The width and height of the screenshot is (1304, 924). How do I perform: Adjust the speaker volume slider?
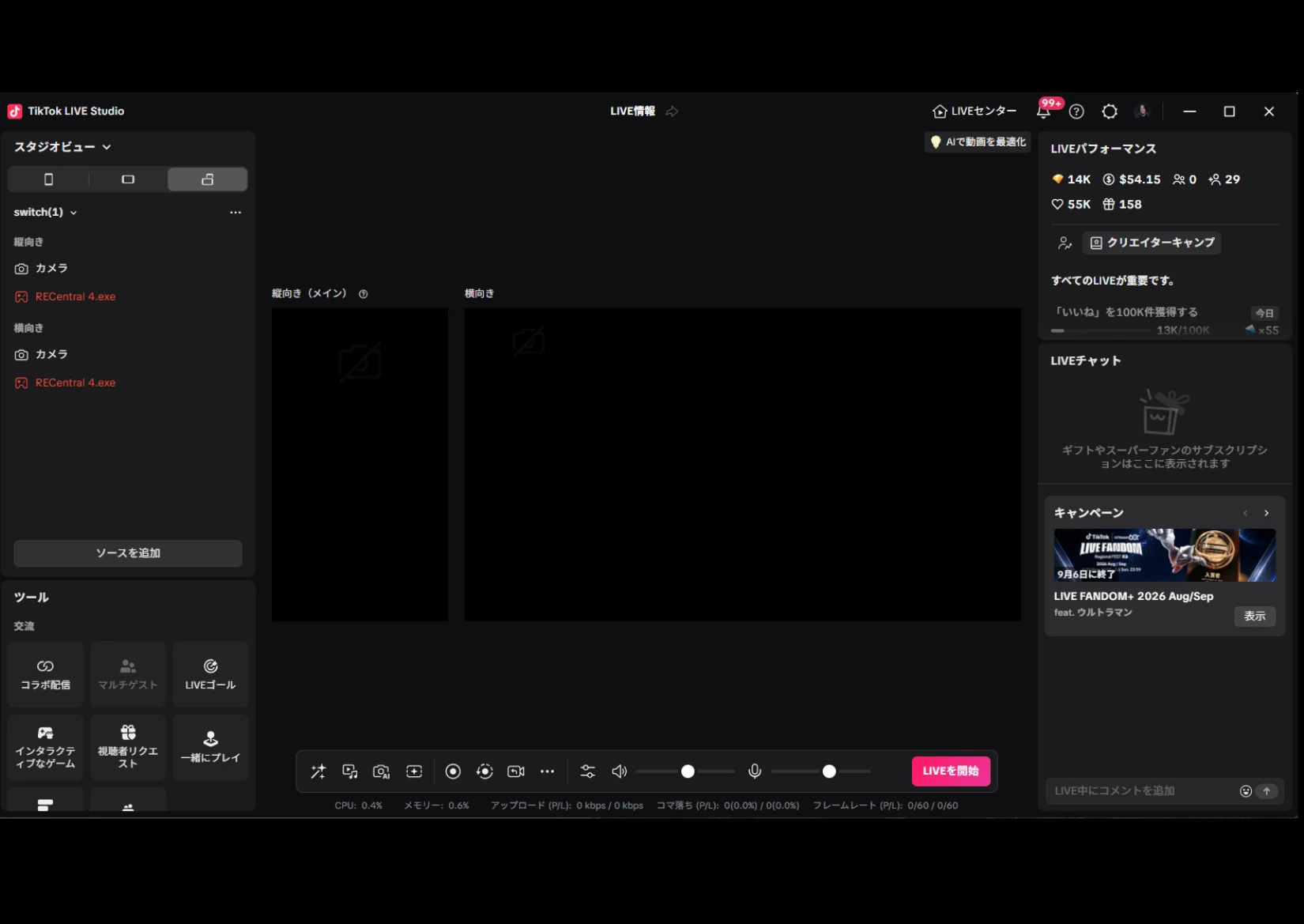pyautogui.click(x=685, y=771)
